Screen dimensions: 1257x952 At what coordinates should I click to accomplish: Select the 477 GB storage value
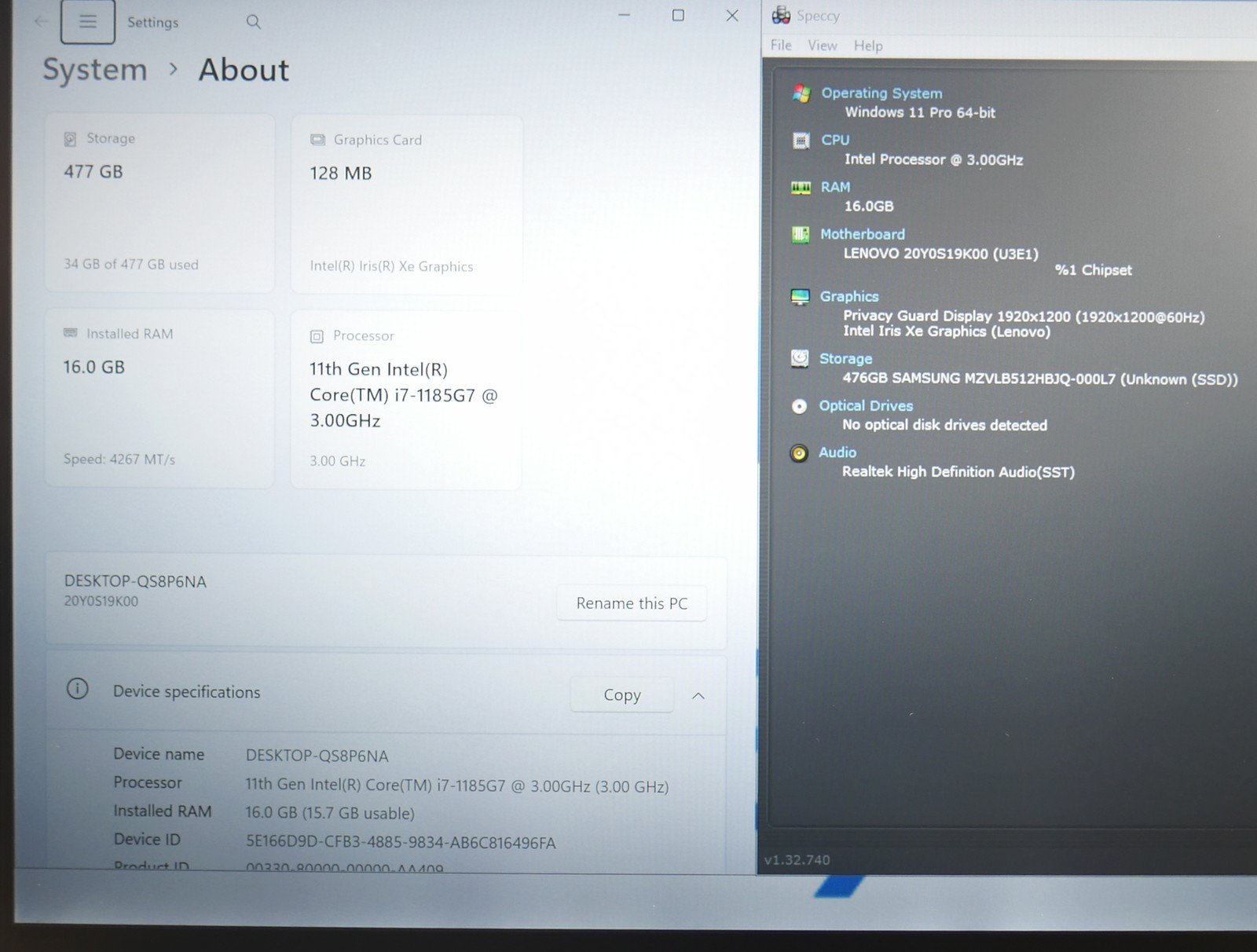coord(93,171)
